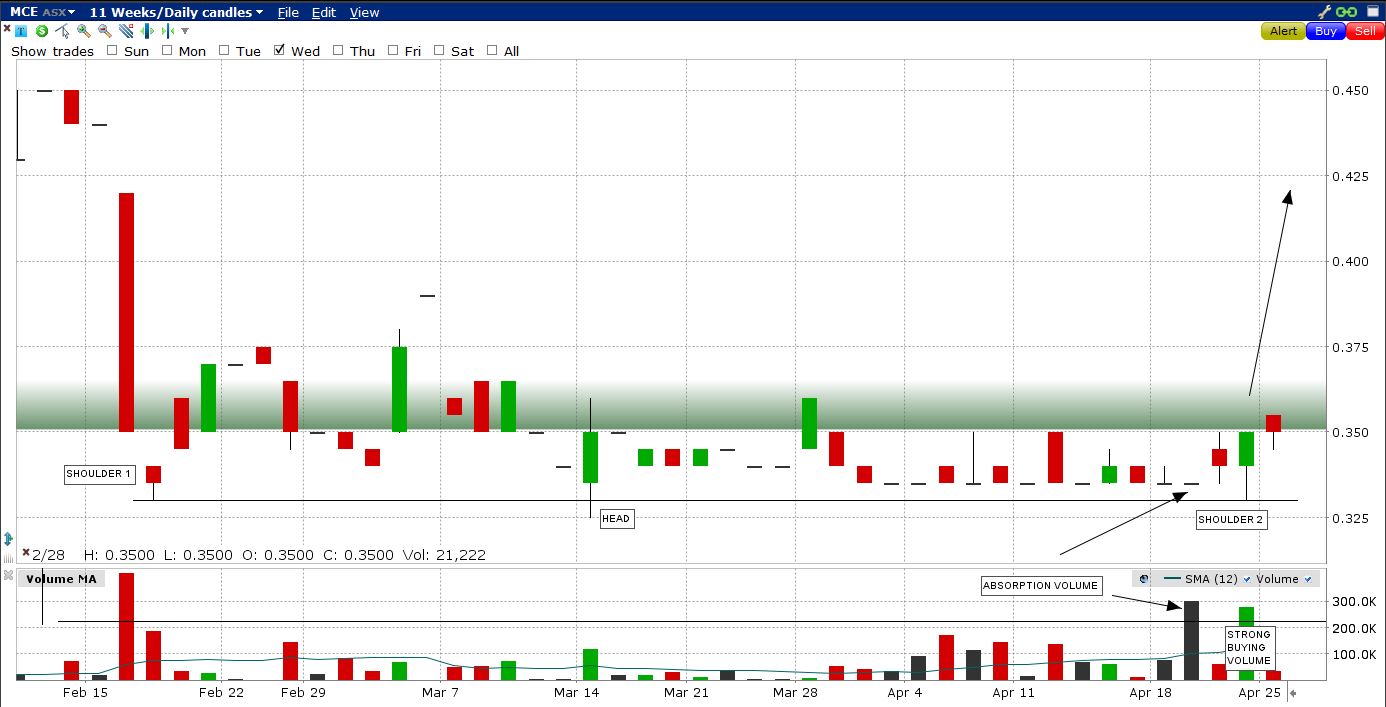Image resolution: width=1386 pixels, height=707 pixels.
Task: Enable the All show-trades checkbox
Action: coord(492,50)
